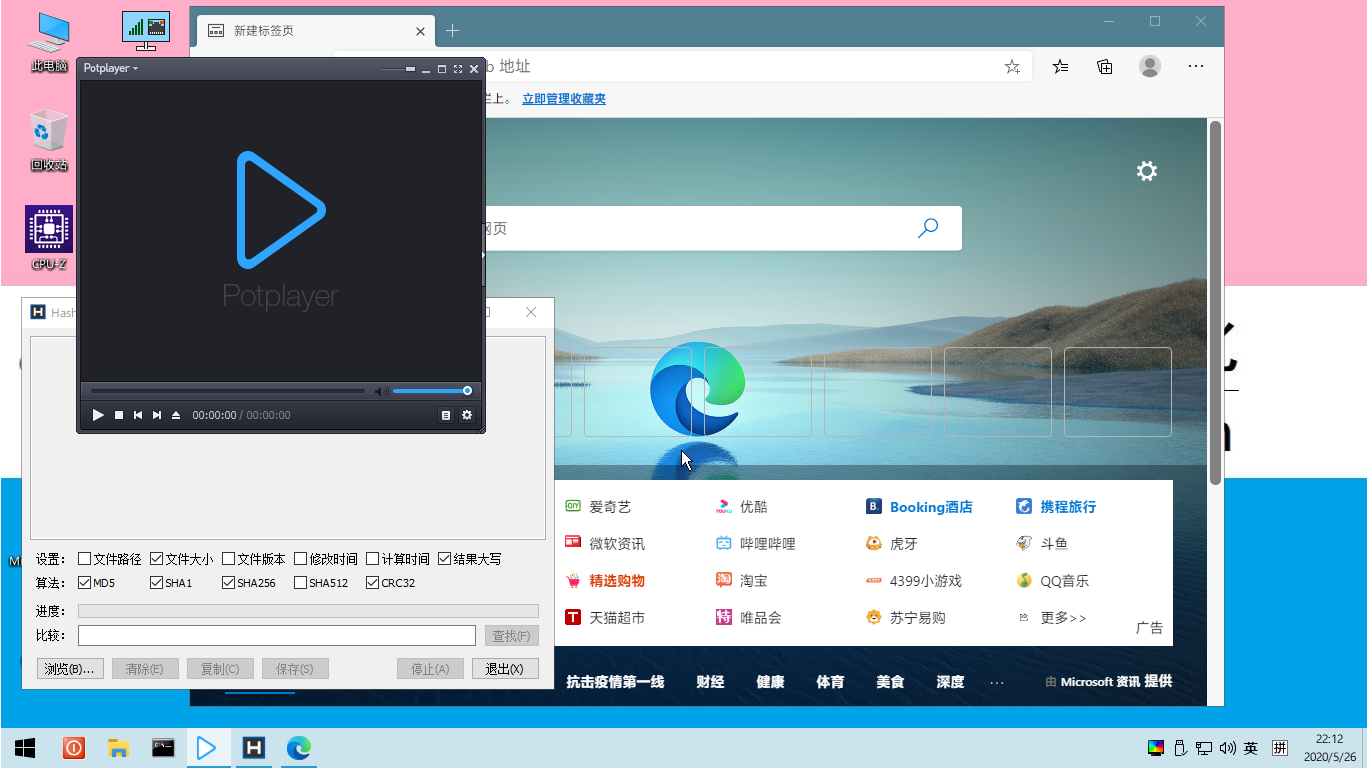
Task: Close the 新建标签页 tab
Action: point(421,31)
